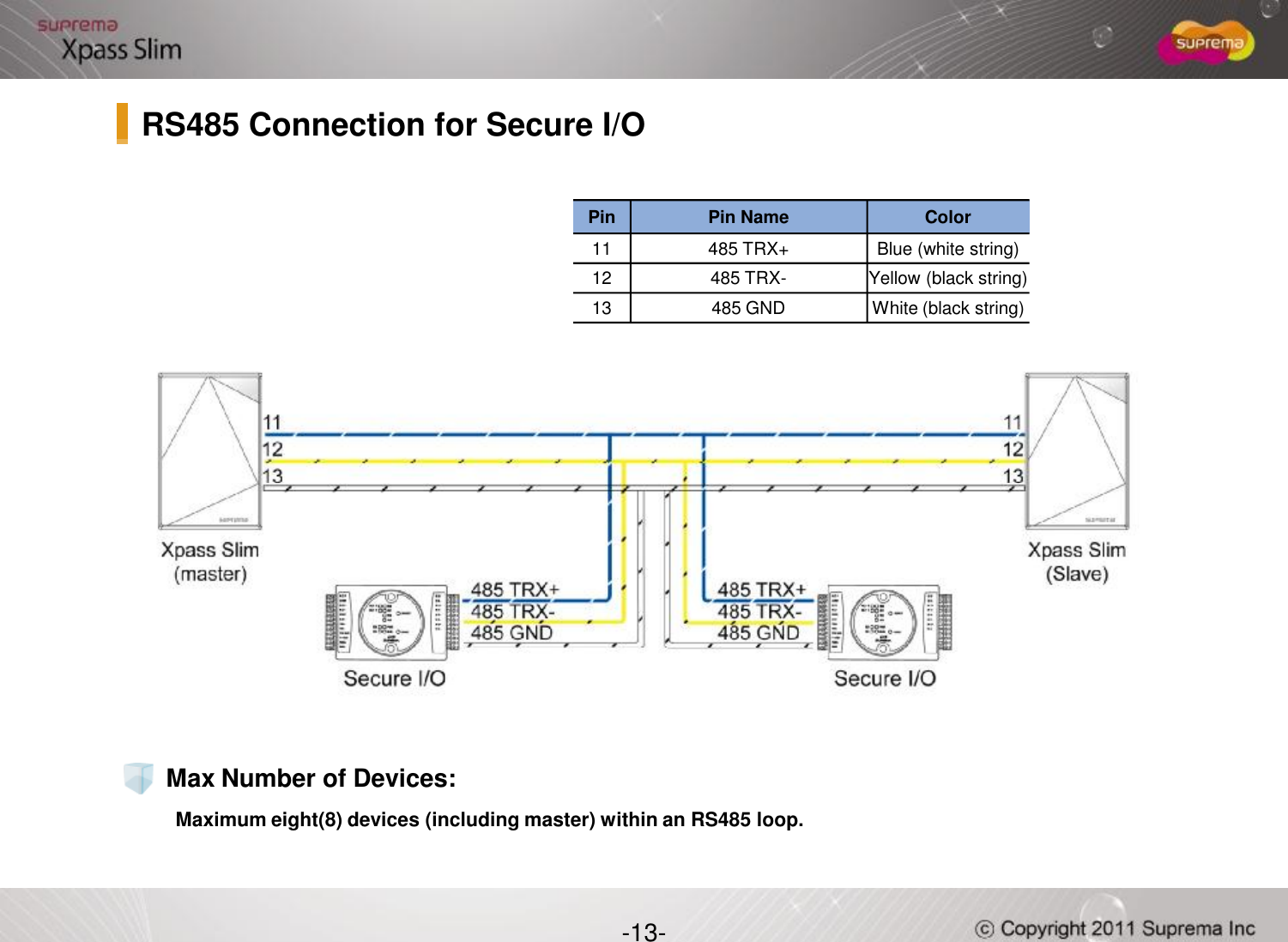Select cell 'Blue (white string)'

tap(948, 249)
